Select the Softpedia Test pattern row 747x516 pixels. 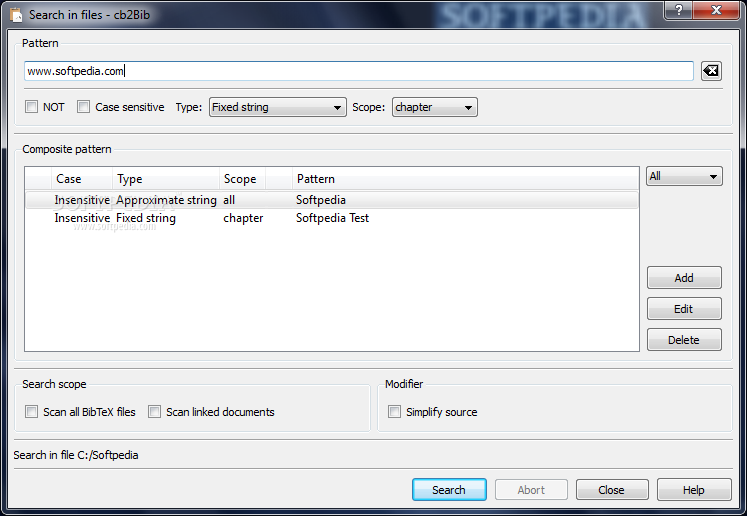pyautogui.click(x=332, y=218)
